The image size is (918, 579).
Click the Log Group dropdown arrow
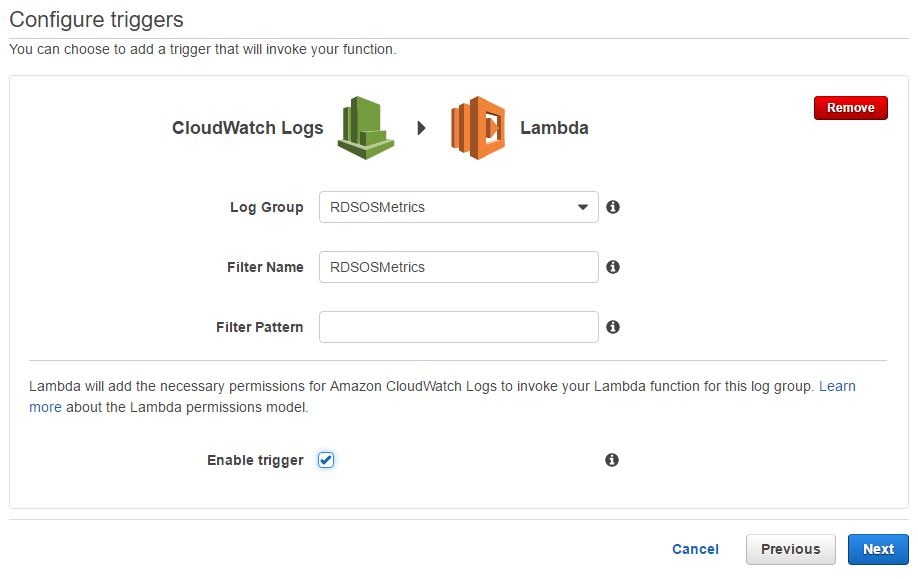pos(583,207)
